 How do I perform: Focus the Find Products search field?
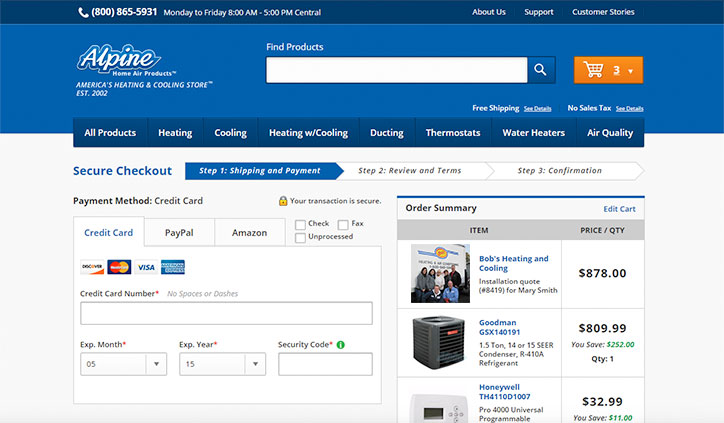[x=397, y=70]
